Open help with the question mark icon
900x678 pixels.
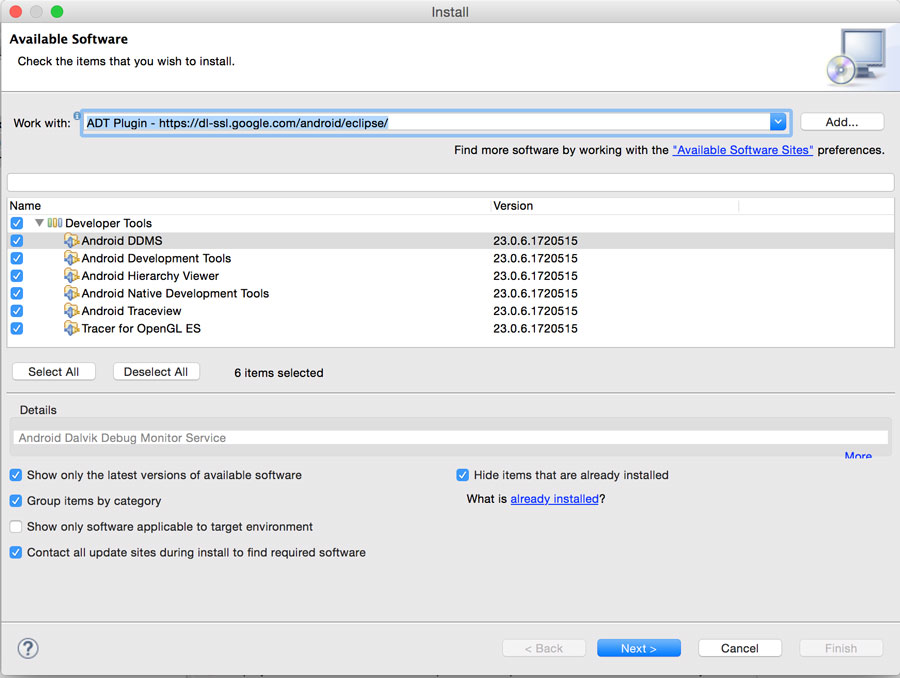point(28,648)
